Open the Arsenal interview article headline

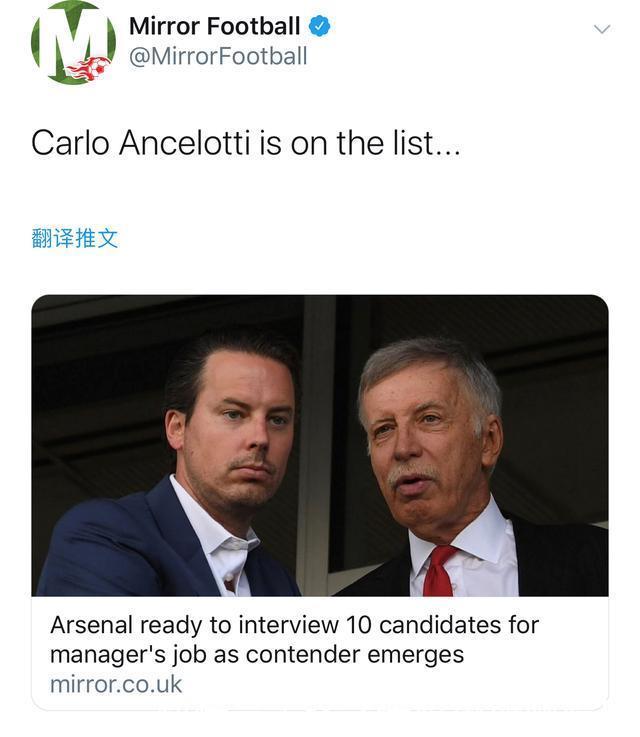(x=294, y=640)
